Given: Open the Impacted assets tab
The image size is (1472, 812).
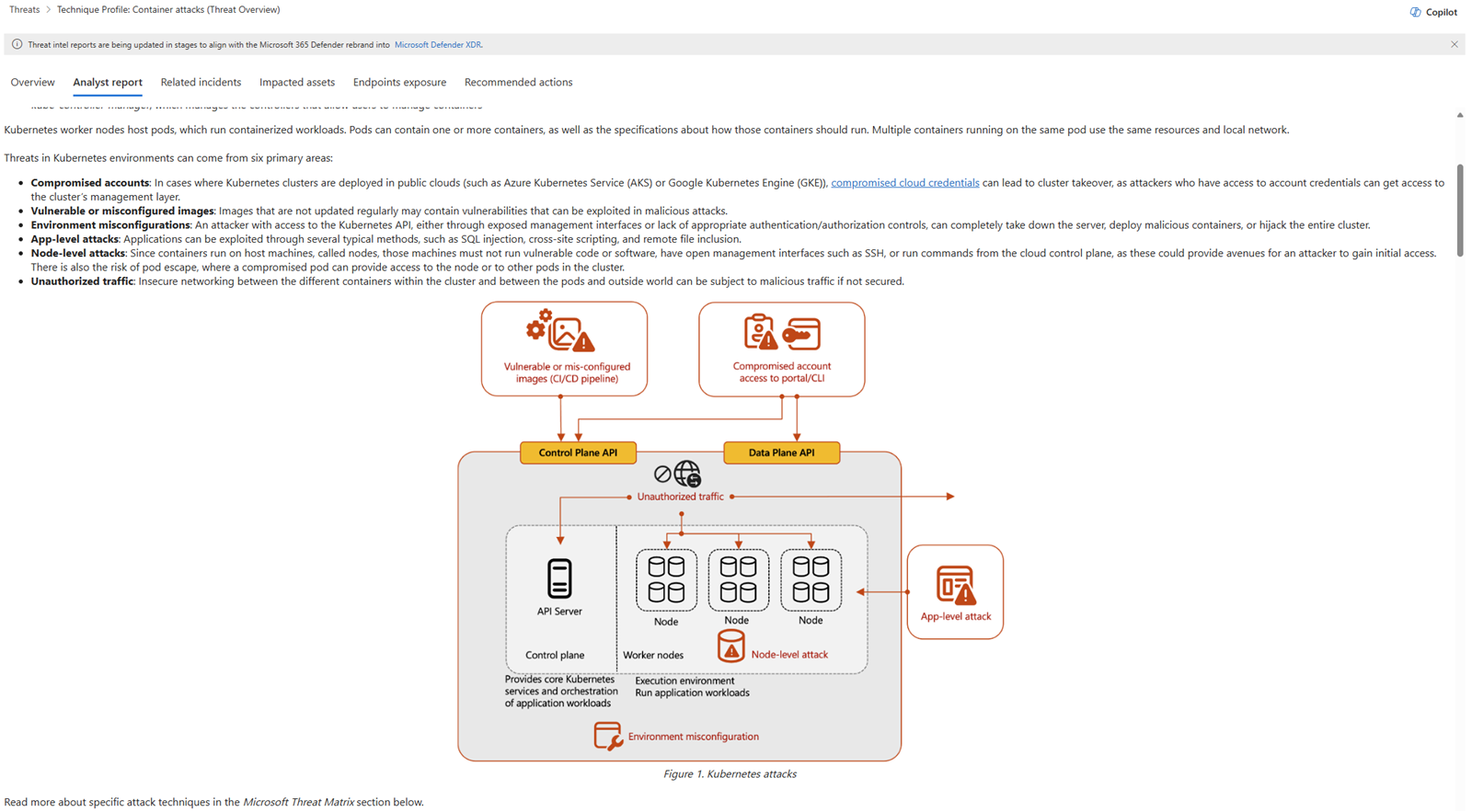Looking at the screenshot, I should (297, 82).
